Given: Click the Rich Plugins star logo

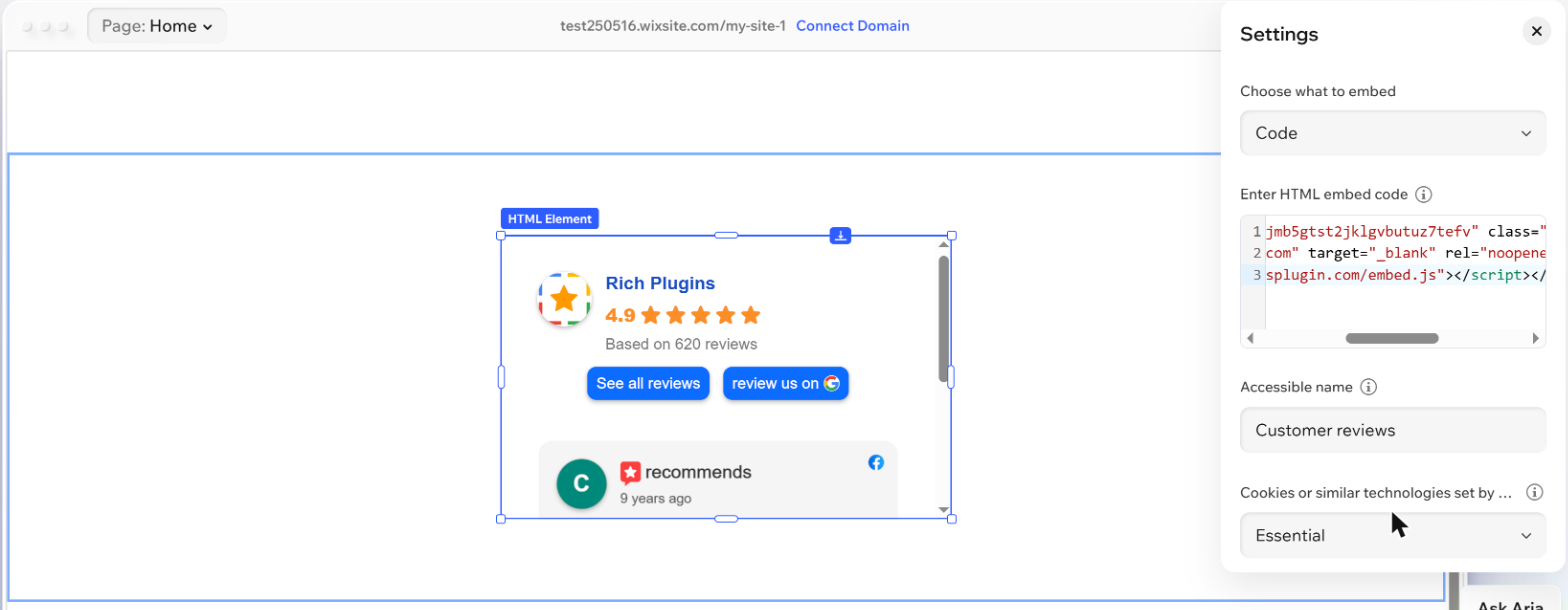Looking at the screenshot, I should click(564, 299).
